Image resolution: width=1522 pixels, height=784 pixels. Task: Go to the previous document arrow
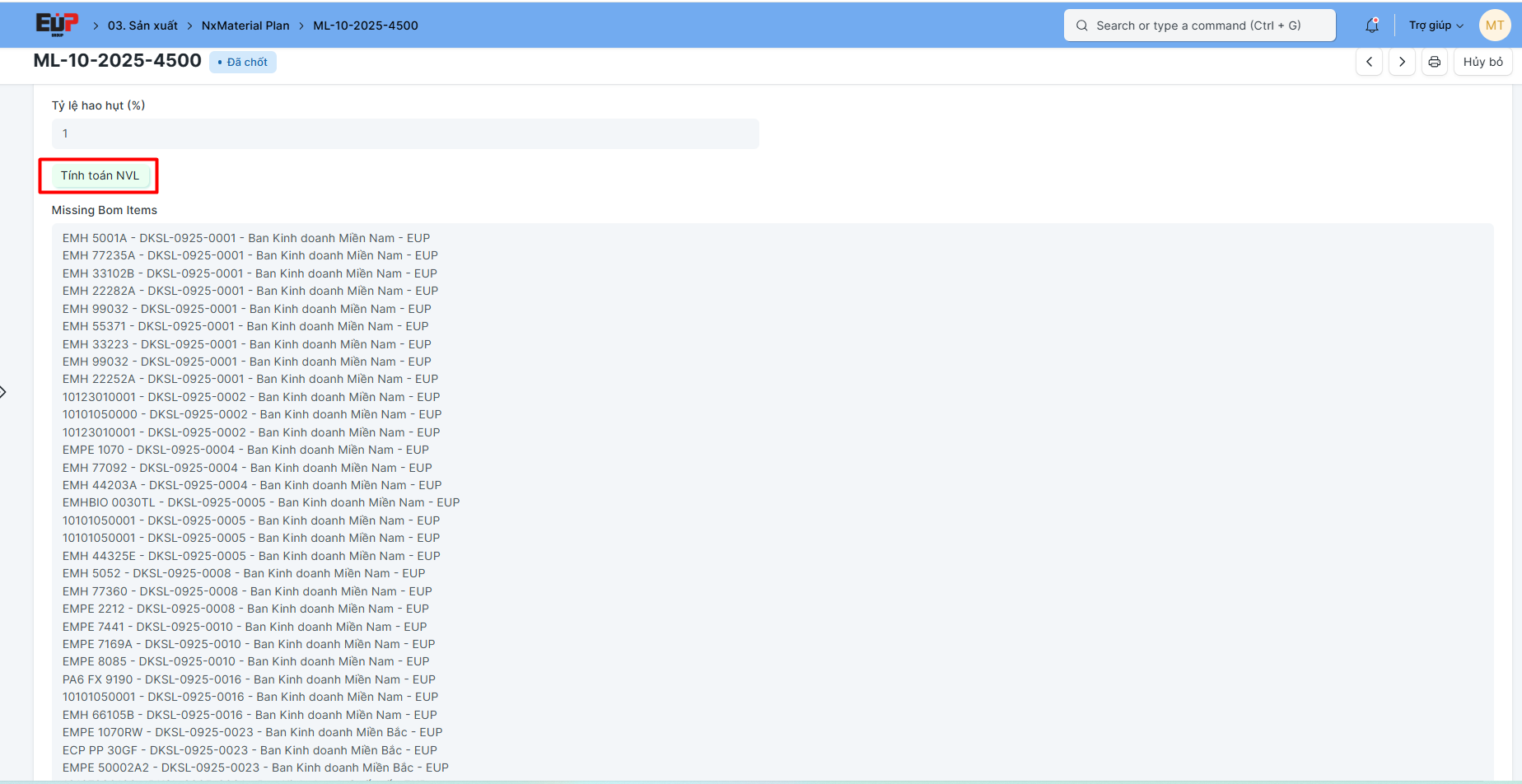pos(1369,62)
